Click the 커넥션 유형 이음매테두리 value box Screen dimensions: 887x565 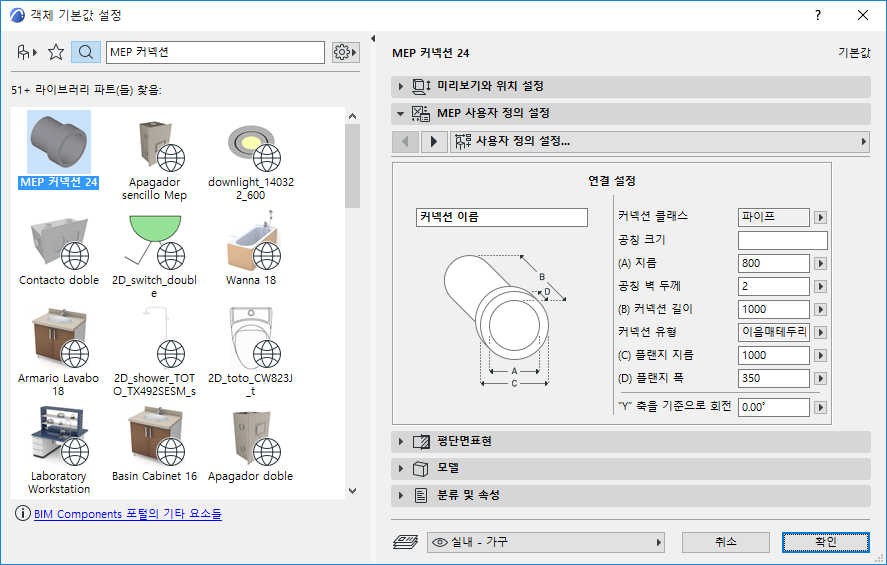pyautogui.click(x=773, y=333)
